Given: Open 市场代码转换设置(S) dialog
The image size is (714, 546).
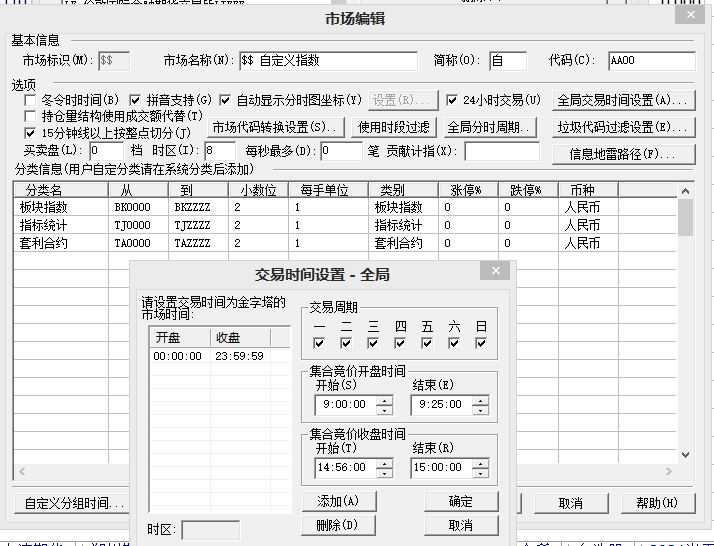Looking at the screenshot, I should 277,127.
